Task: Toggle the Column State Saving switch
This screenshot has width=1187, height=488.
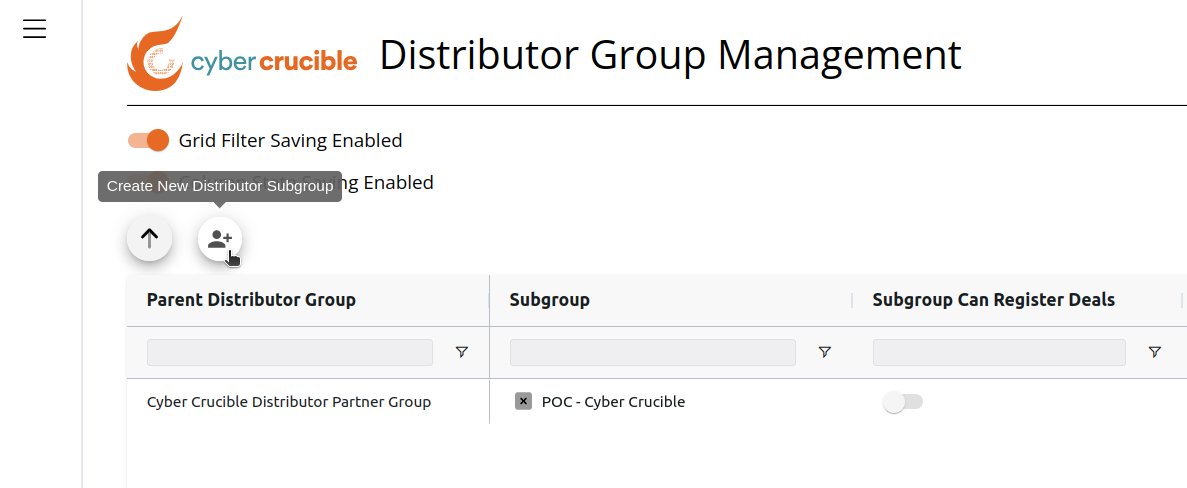Action: (148, 182)
